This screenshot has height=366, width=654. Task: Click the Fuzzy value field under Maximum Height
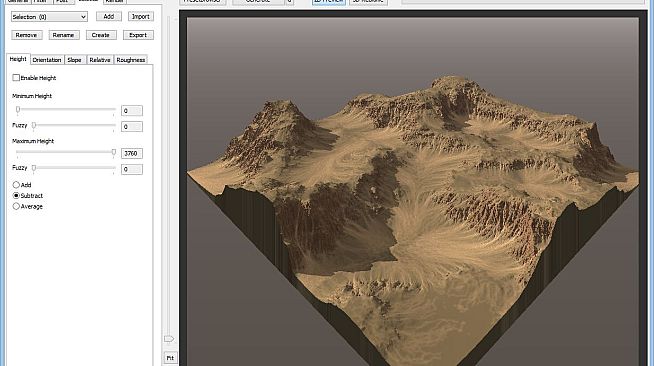[132, 169]
